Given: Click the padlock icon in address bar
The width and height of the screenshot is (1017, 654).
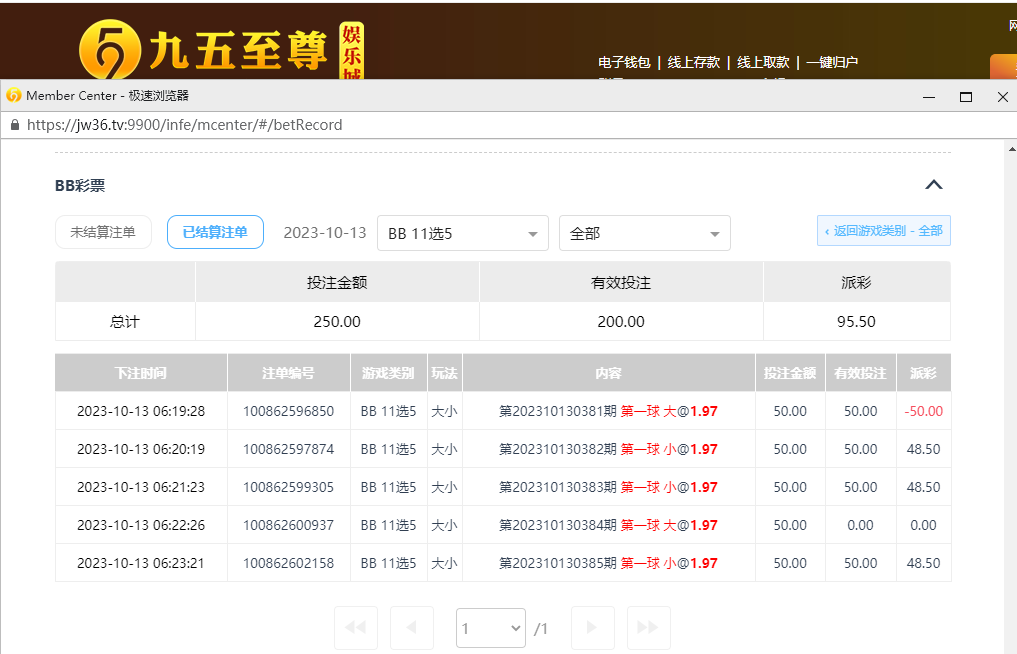Looking at the screenshot, I should [x=14, y=125].
